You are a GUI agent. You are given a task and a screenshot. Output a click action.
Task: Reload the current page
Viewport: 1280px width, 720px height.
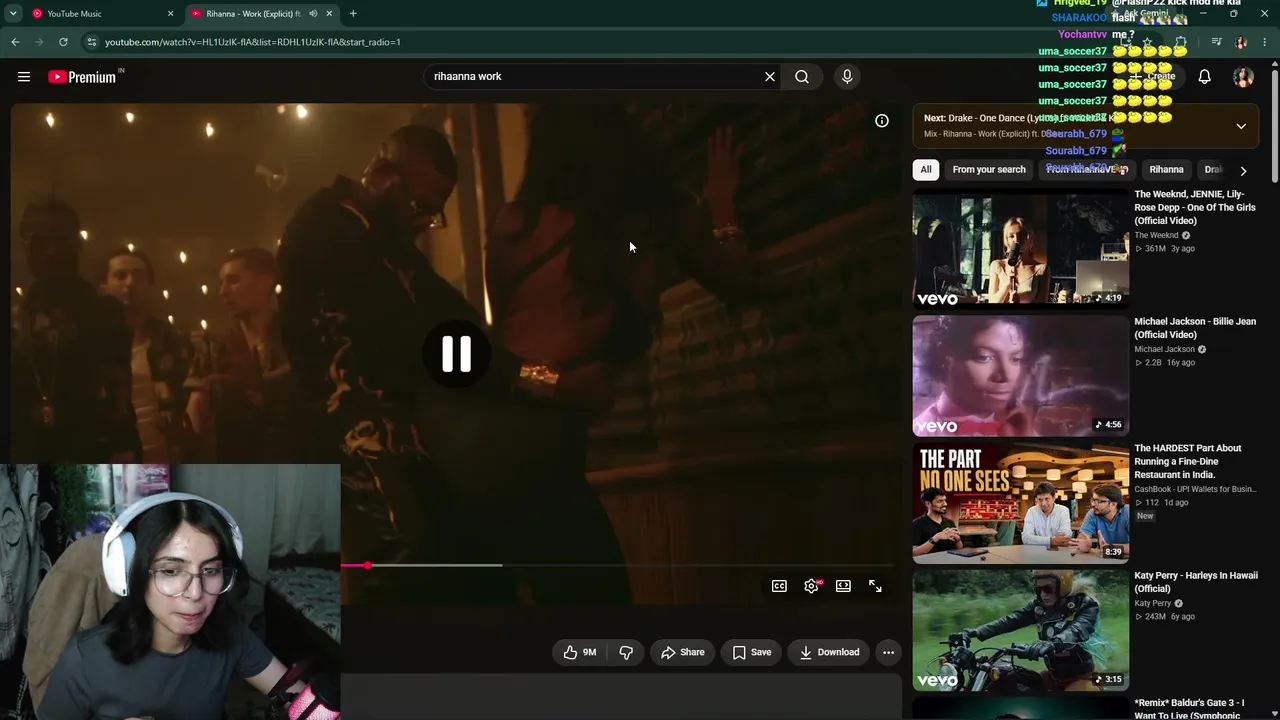coord(63,42)
